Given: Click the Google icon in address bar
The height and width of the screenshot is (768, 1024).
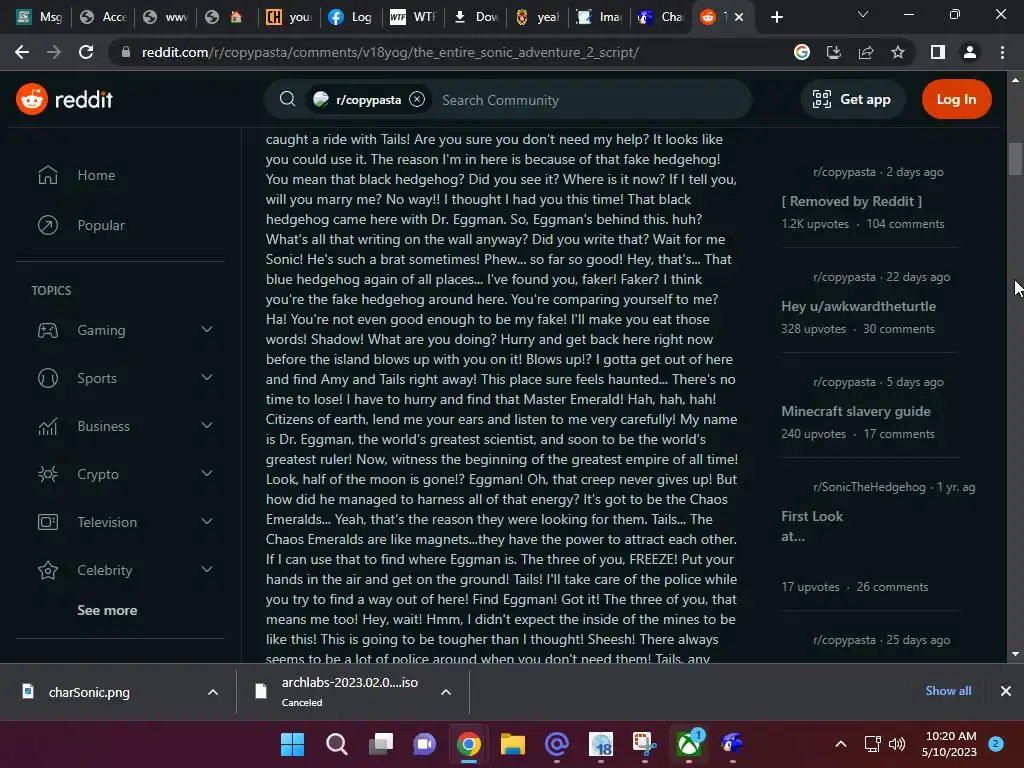Looking at the screenshot, I should coord(802,52).
